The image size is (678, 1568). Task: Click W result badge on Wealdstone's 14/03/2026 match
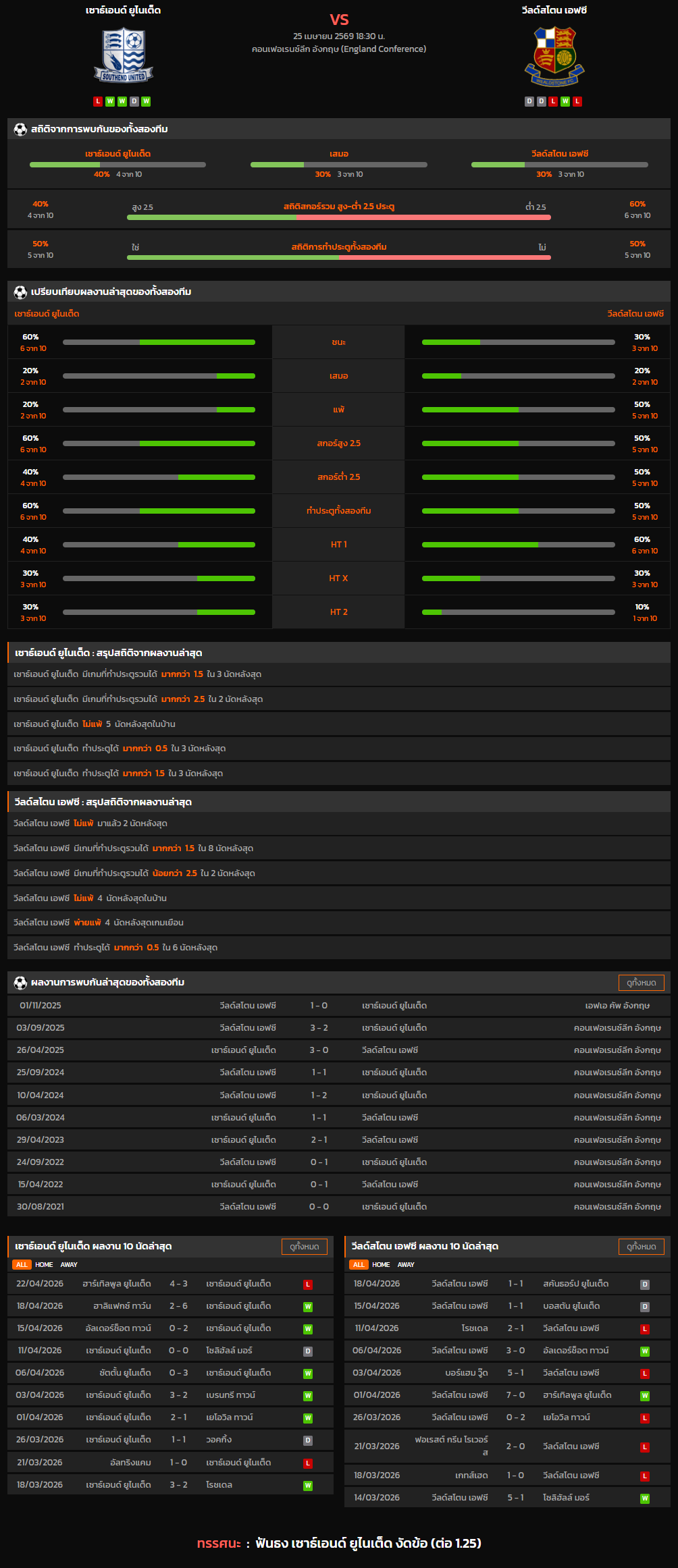click(645, 1498)
